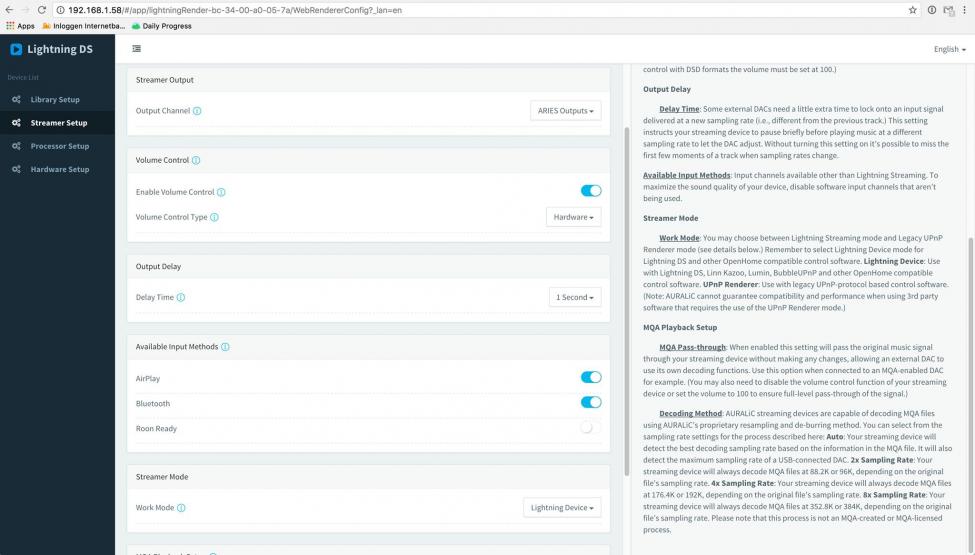Open the Inloggen Internetba... bookmark
The image size is (975, 555).
click(83, 26)
